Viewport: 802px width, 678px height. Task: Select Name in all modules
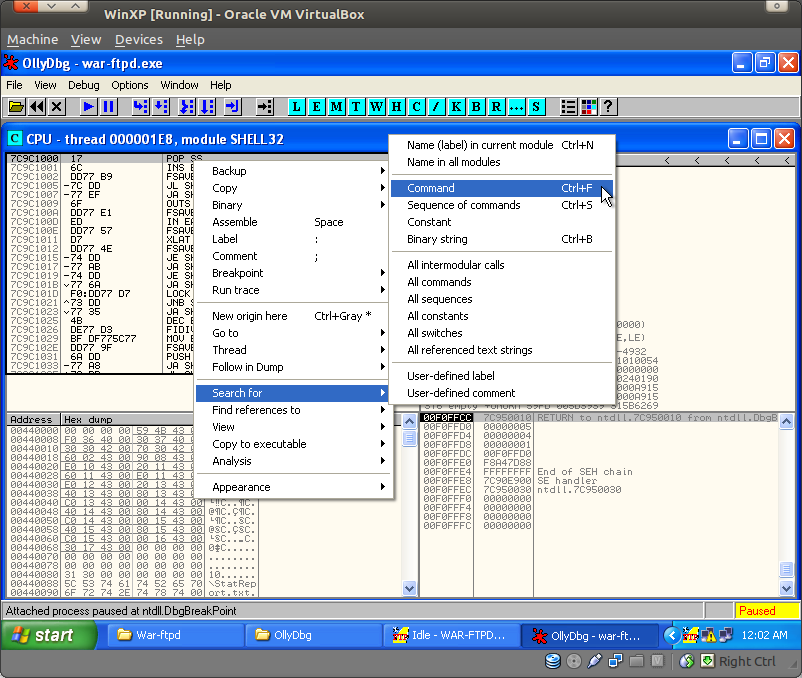[502, 162]
